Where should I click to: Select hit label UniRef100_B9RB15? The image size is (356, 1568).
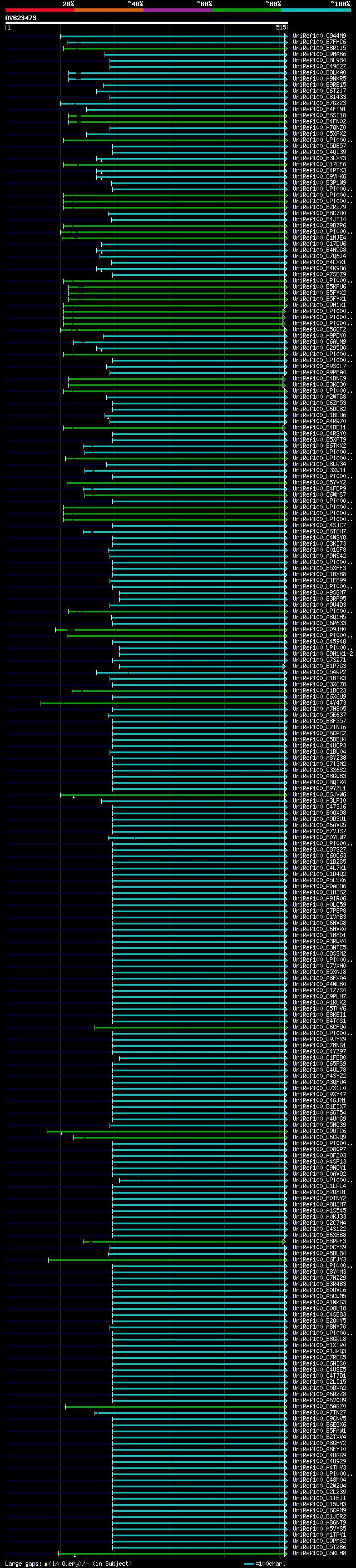[x=319, y=85]
